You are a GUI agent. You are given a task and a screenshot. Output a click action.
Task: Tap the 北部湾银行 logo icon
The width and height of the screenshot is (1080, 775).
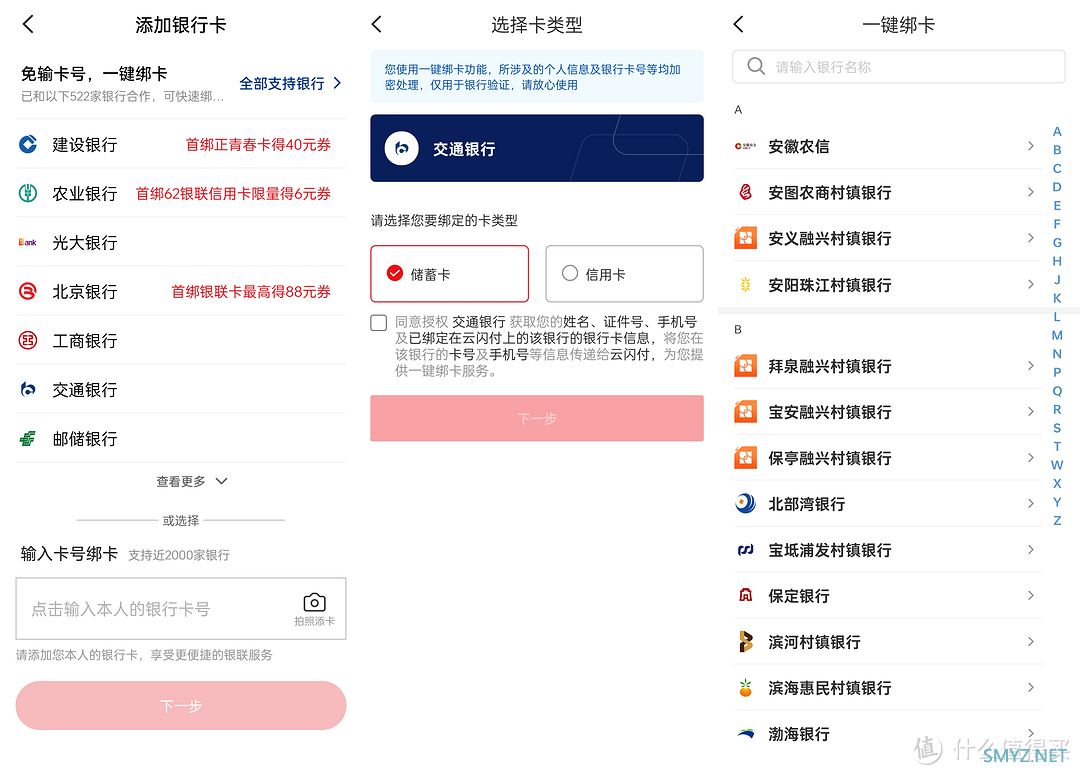[x=745, y=504]
